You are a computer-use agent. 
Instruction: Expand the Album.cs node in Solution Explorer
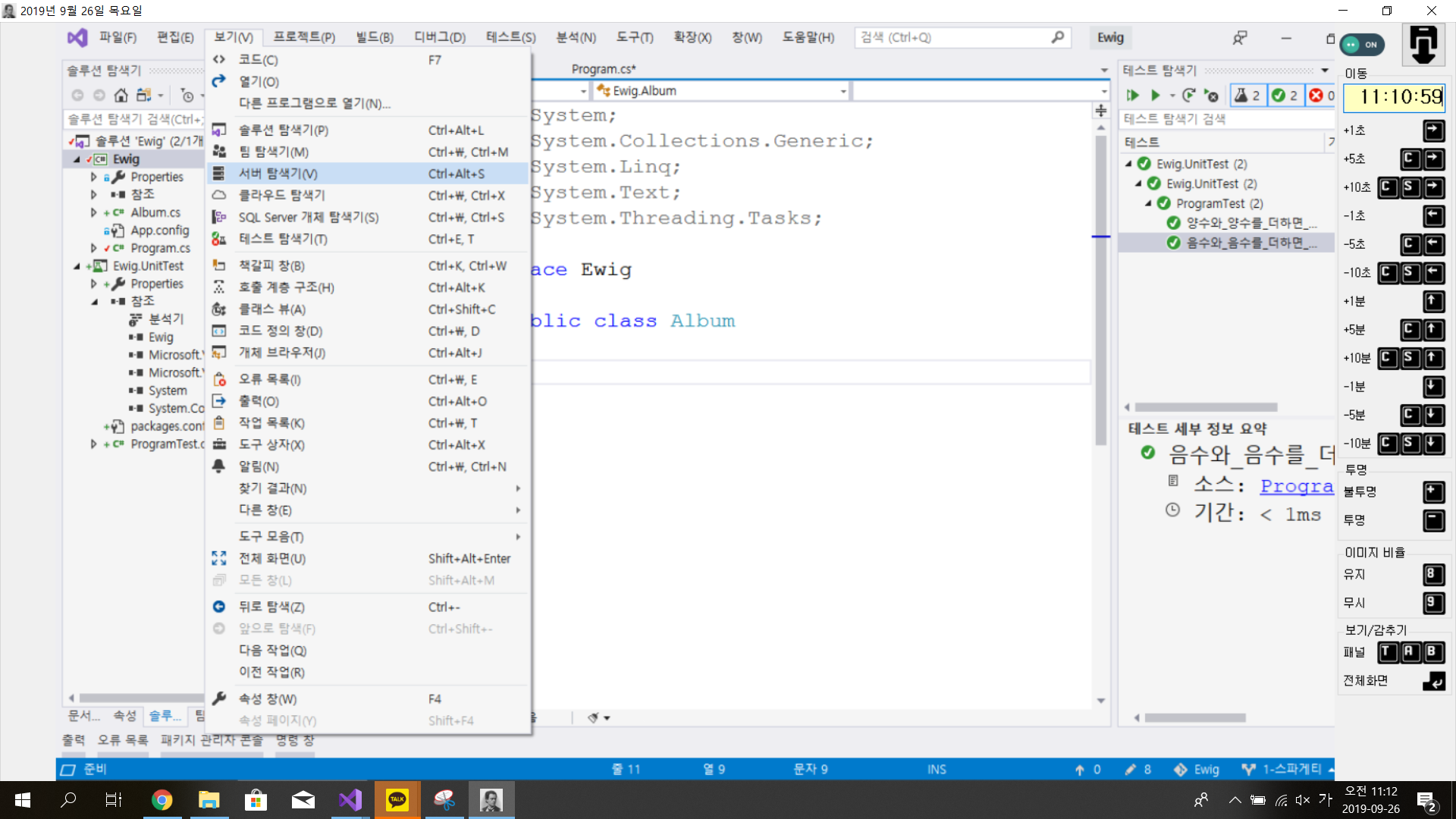(93, 212)
